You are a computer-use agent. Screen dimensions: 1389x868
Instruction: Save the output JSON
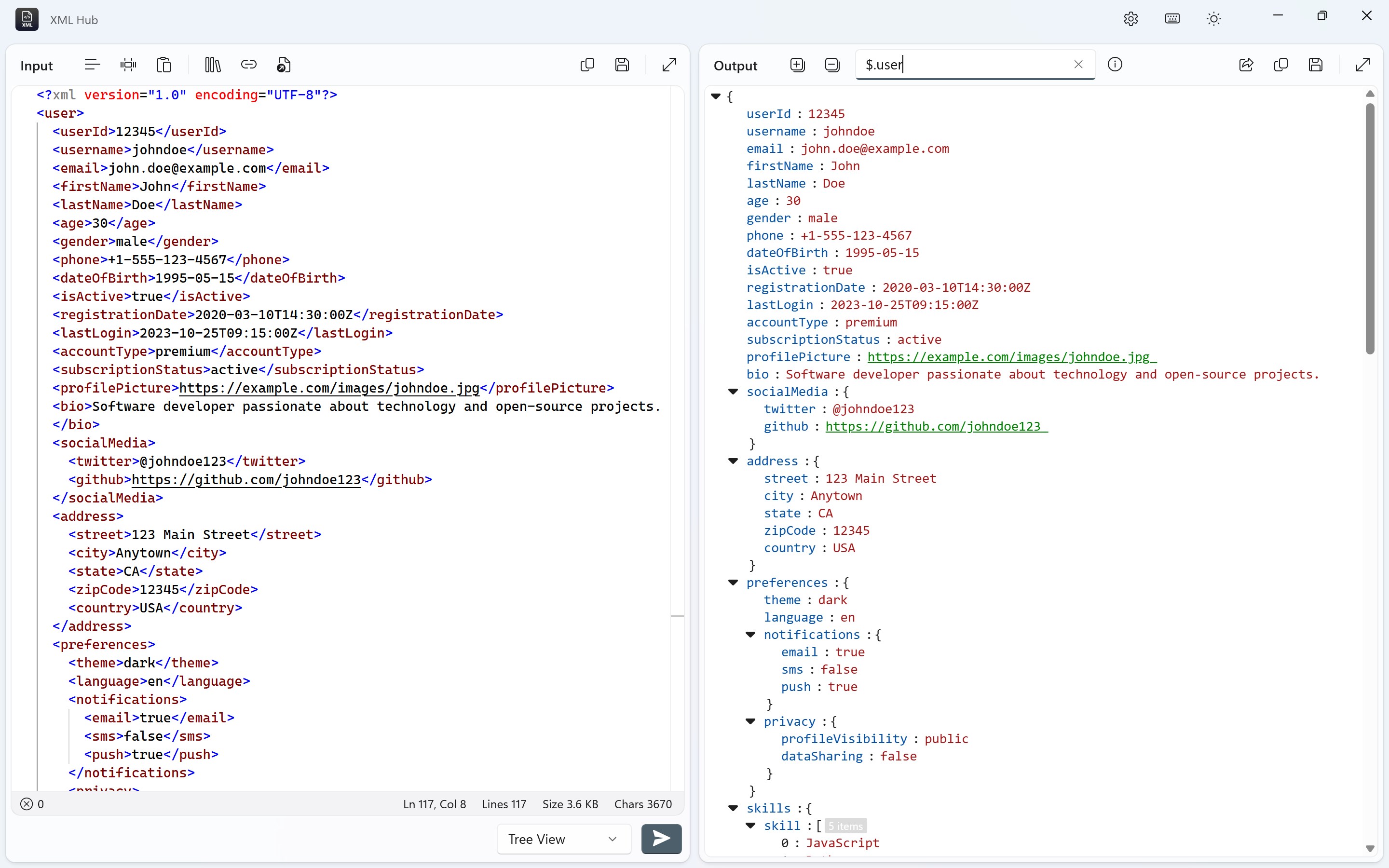point(1316,64)
